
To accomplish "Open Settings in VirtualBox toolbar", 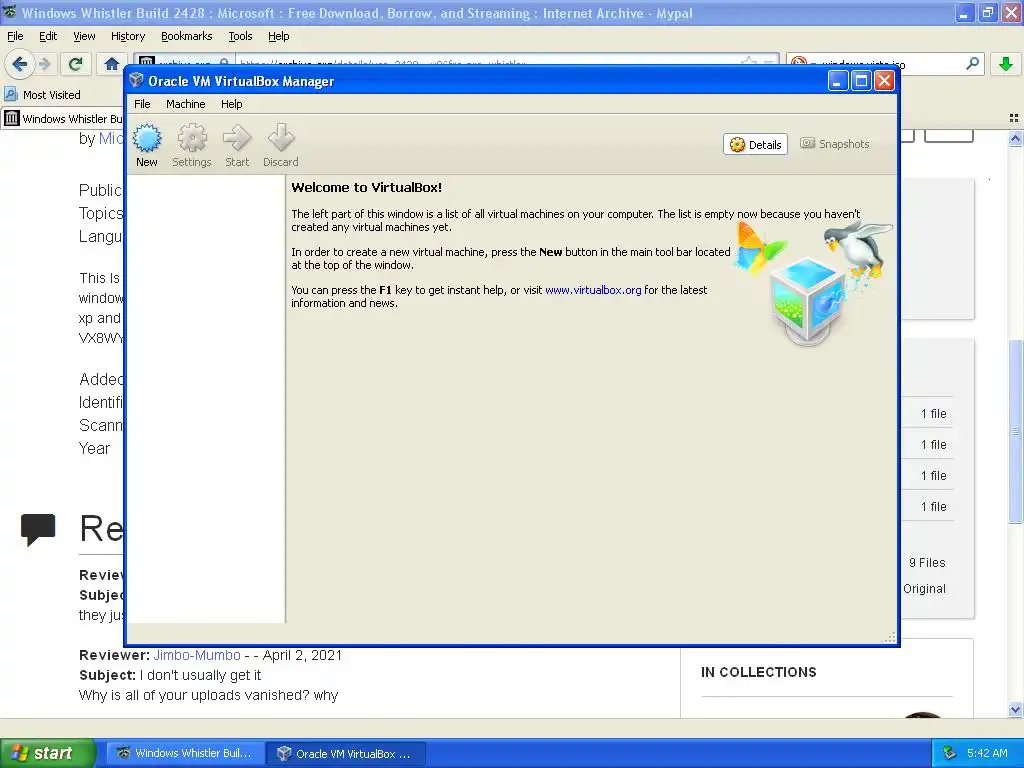I will click(192, 146).
